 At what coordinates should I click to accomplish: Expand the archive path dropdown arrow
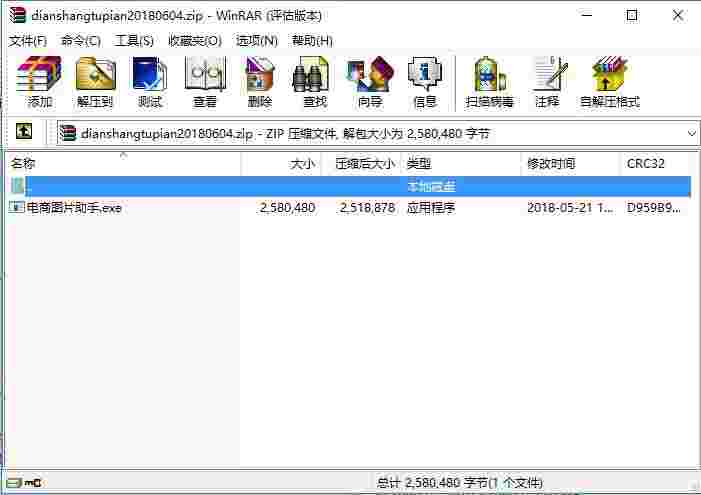[x=692, y=133]
